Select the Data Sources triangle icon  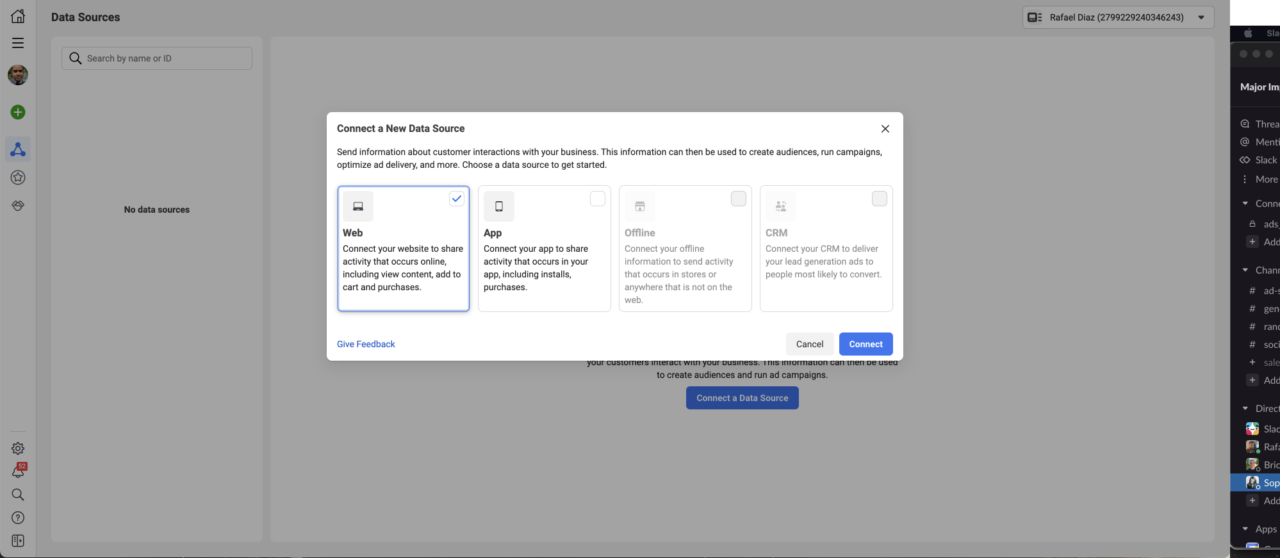[x=18, y=150]
